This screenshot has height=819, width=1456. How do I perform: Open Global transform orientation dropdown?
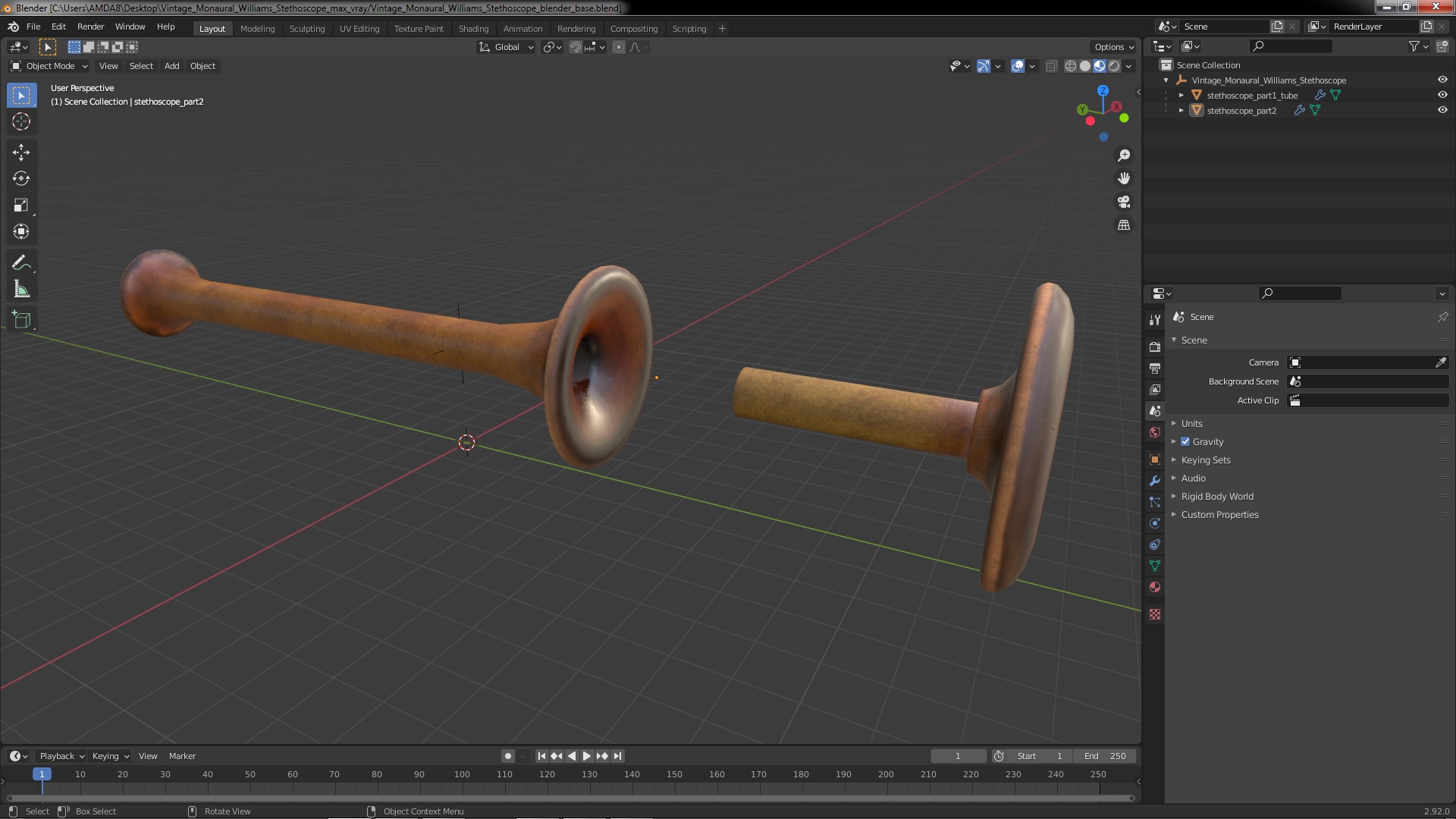pos(506,47)
